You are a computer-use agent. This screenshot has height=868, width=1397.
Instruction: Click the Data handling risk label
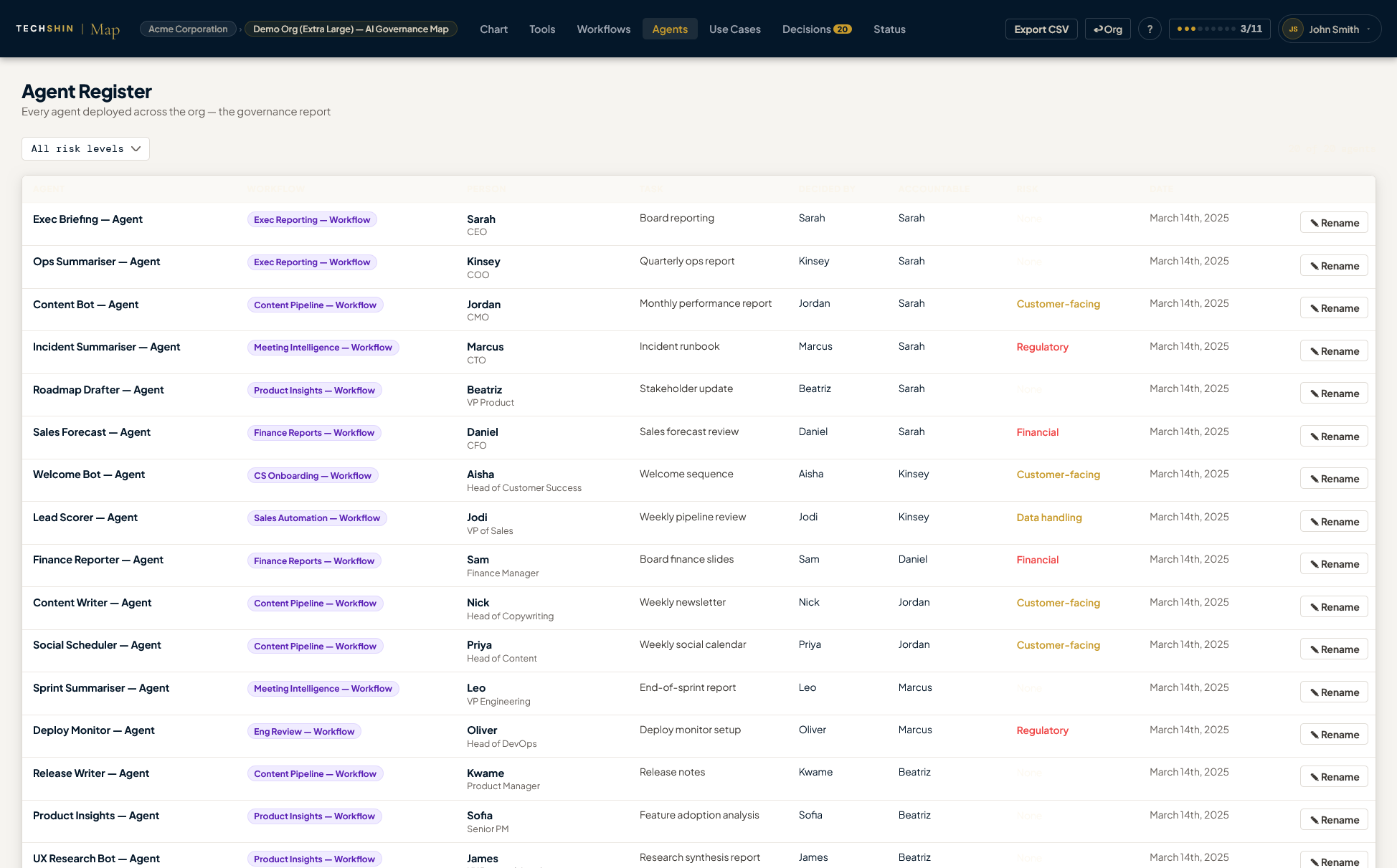pos(1049,518)
